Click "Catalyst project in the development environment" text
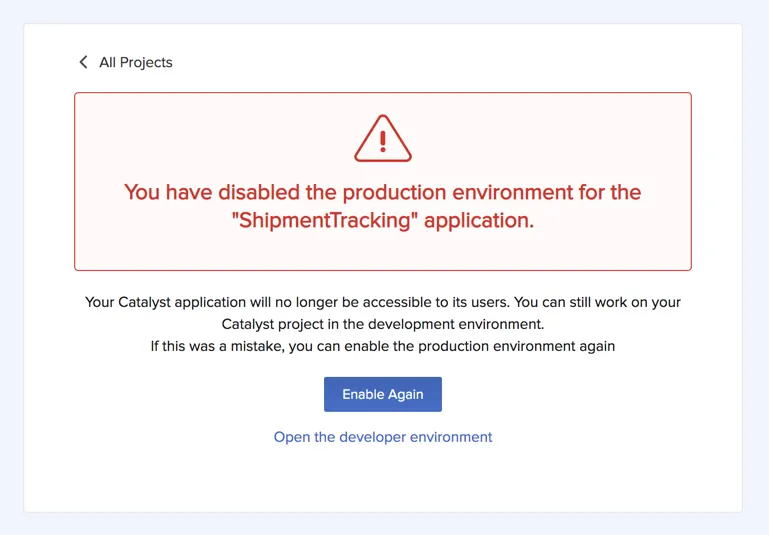The width and height of the screenshot is (769, 535). pos(383,324)
